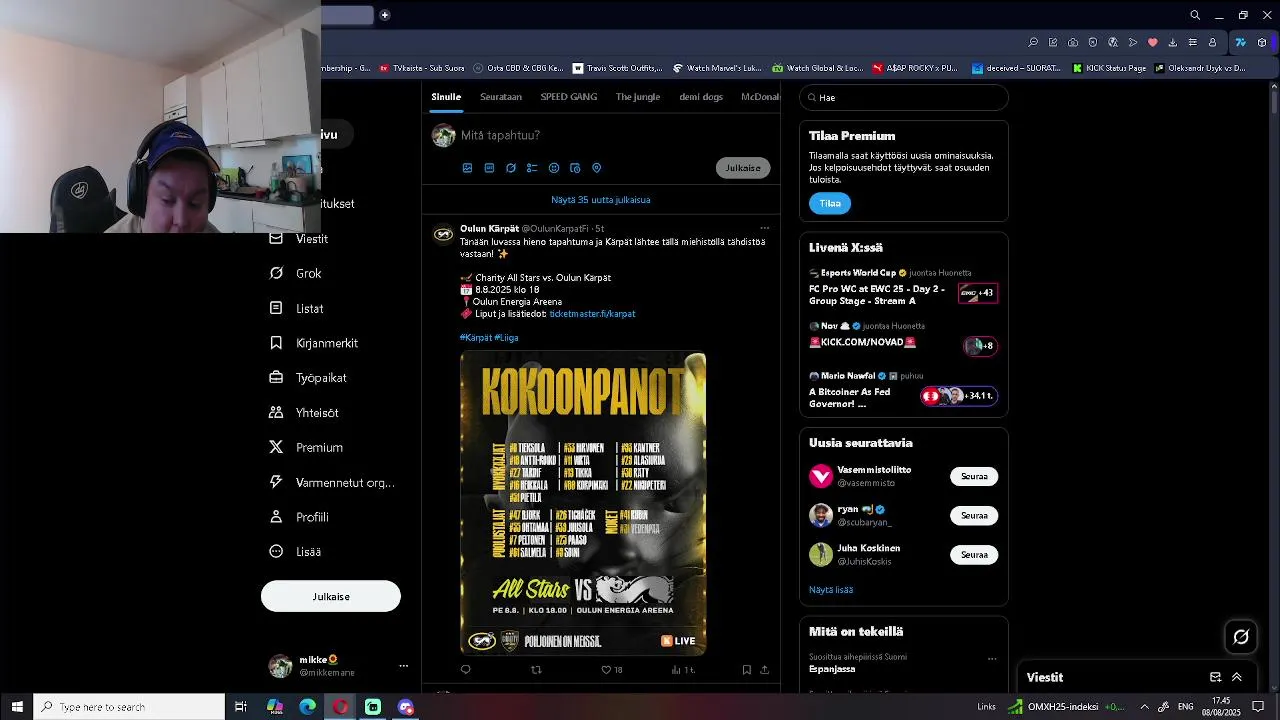
Task: Click the Tilaa Premium button
Action: click(830, 203)
